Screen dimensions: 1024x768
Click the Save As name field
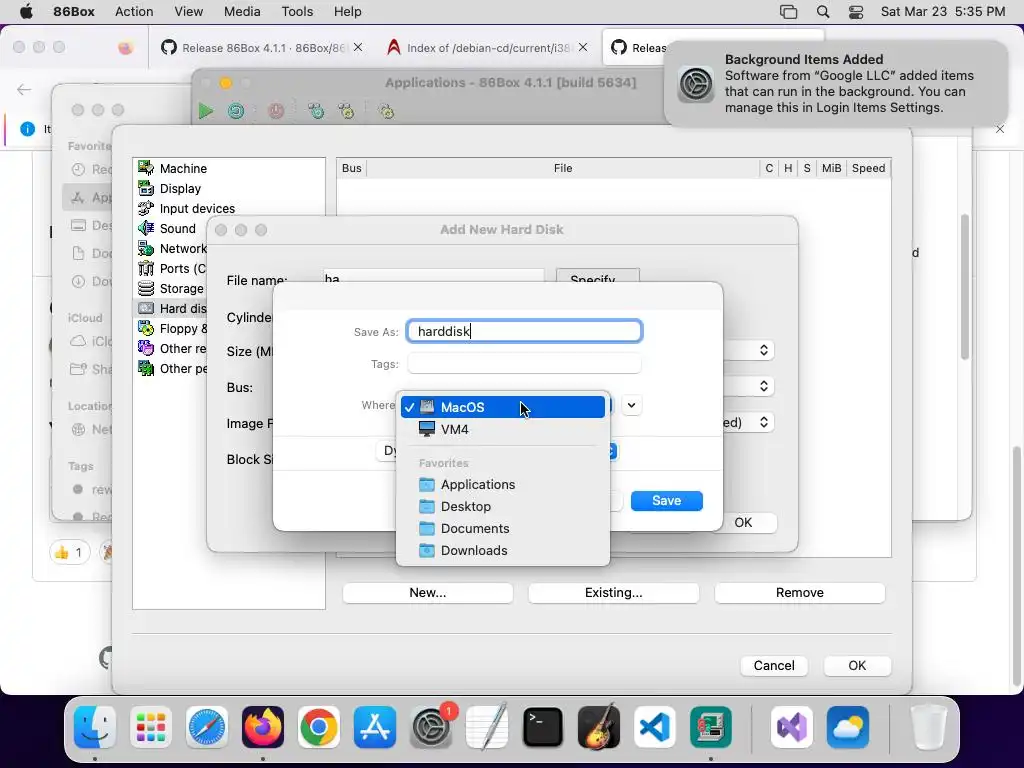(524, 331)
